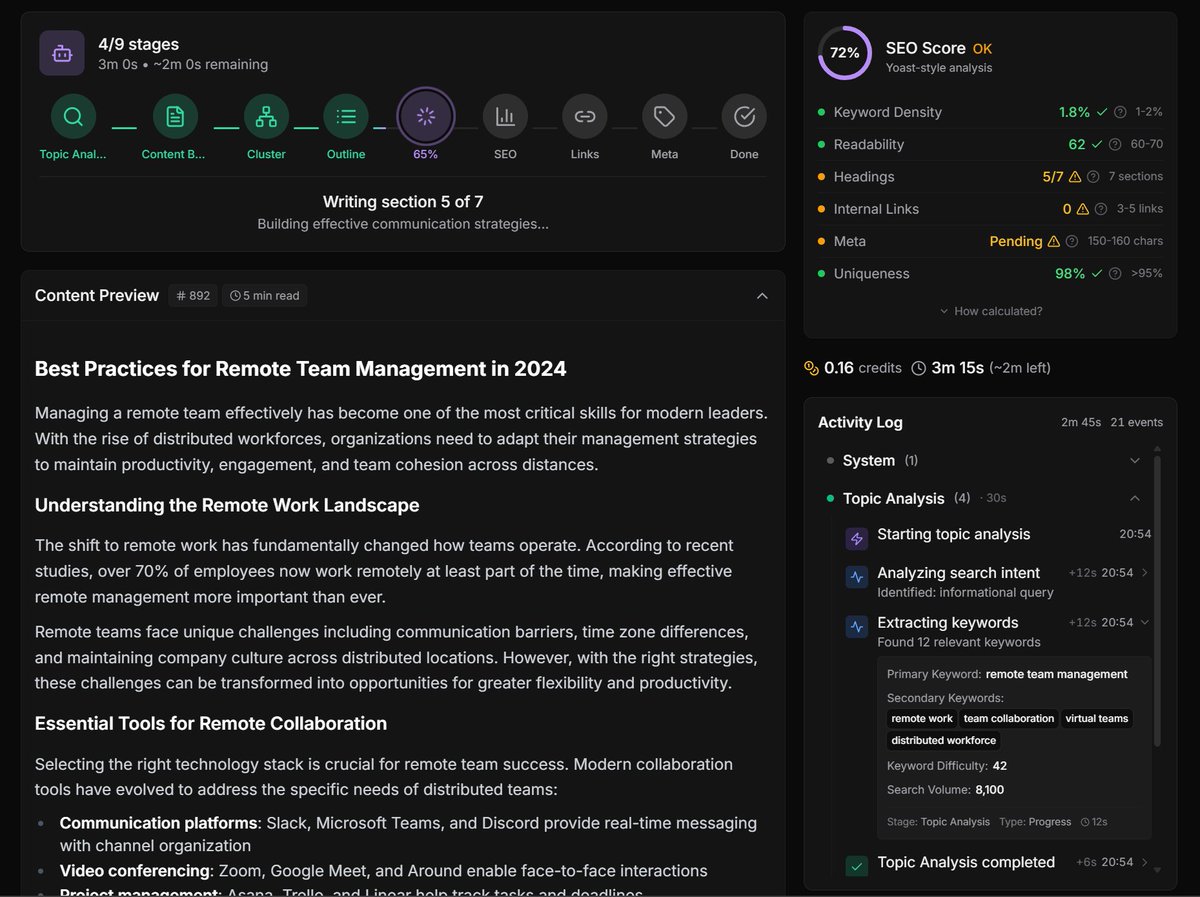Expand the System log group
The height and width of the screenshot is (897, 1200).
click(x=1134, y=460)
